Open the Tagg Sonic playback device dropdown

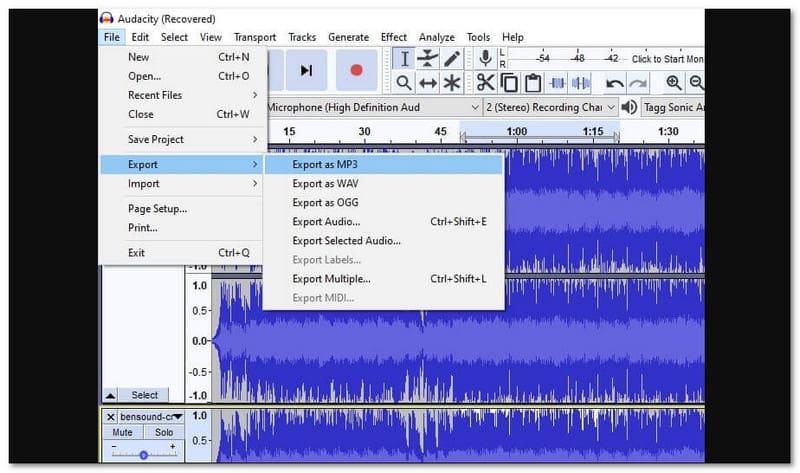(x=672, y=107)
